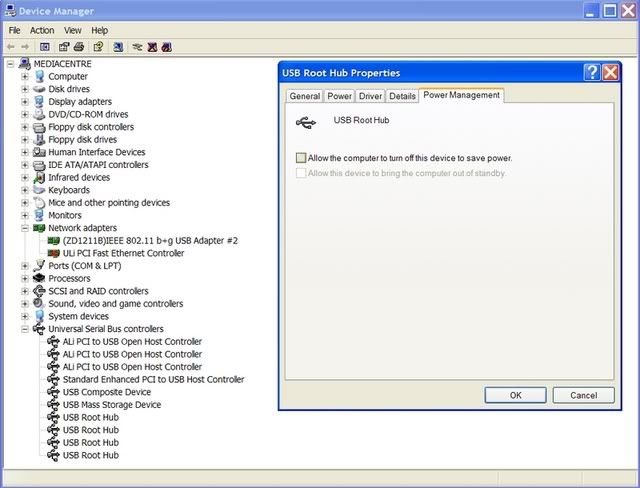This screenshot has height=488, width=640.
Task: Click the DVD/CD-ROM drives category icon
Action: point(39,114)
